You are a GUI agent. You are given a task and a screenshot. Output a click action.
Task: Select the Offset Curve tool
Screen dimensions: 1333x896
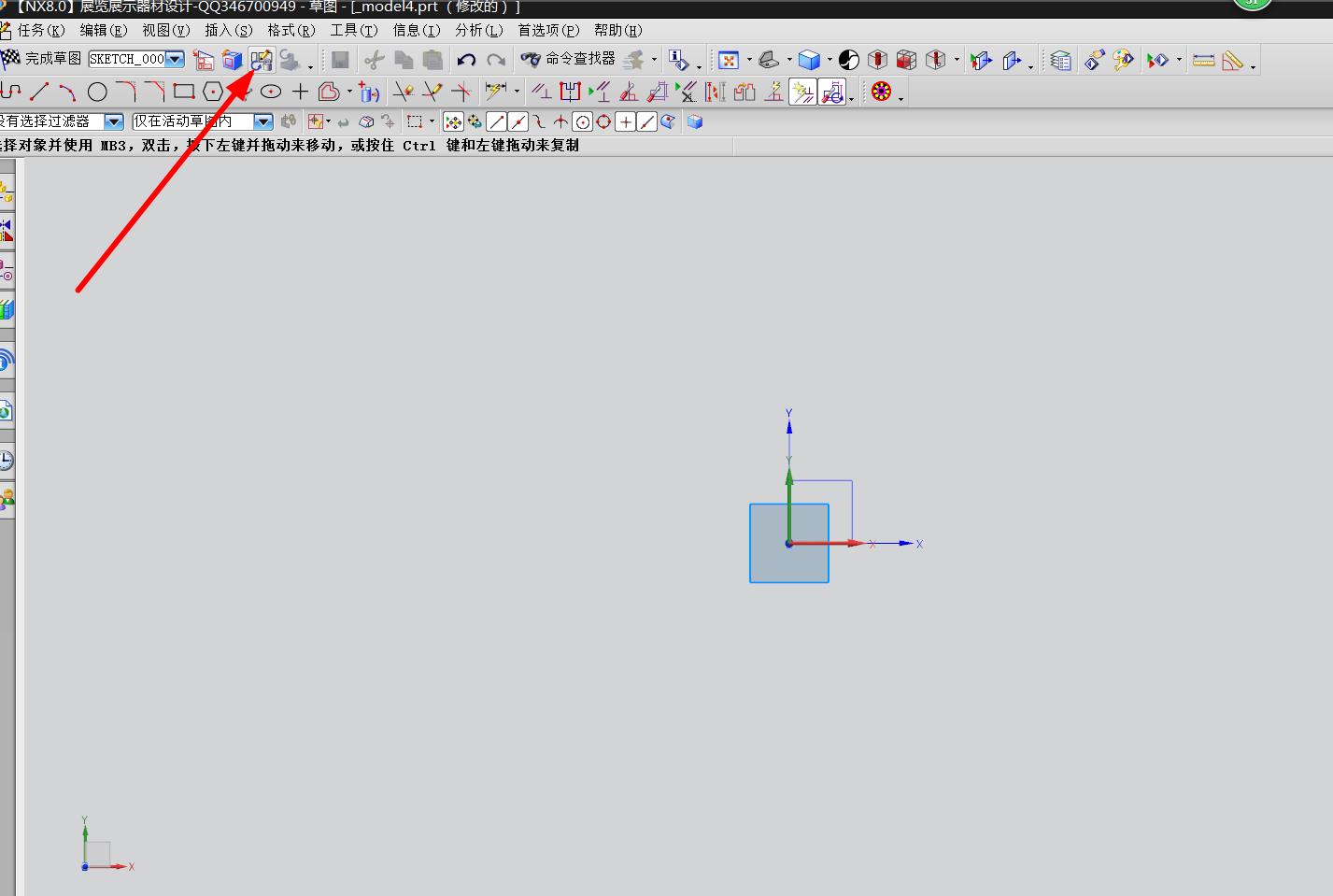[329, 92]
